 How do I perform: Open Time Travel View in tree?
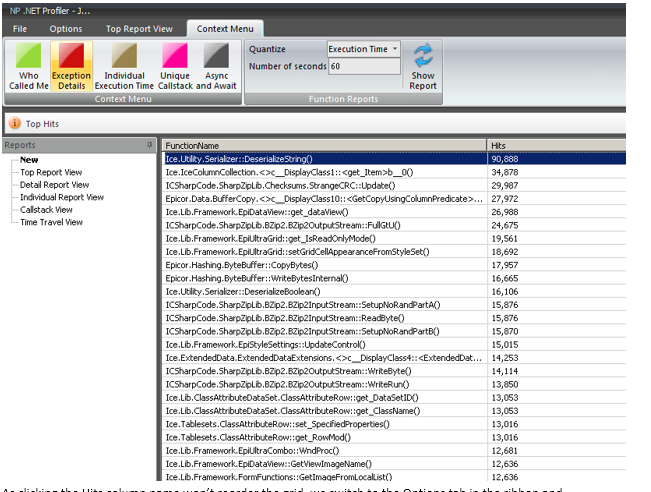(x=51, y=222)
